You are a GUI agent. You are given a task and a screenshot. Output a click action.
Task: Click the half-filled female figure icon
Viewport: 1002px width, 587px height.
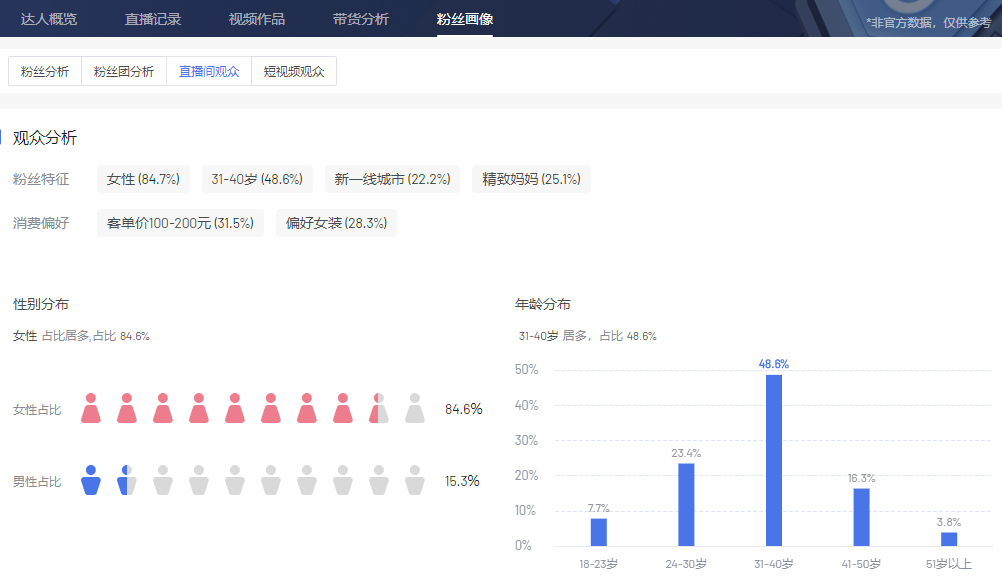pyautogui.click(x=379, y=408)
